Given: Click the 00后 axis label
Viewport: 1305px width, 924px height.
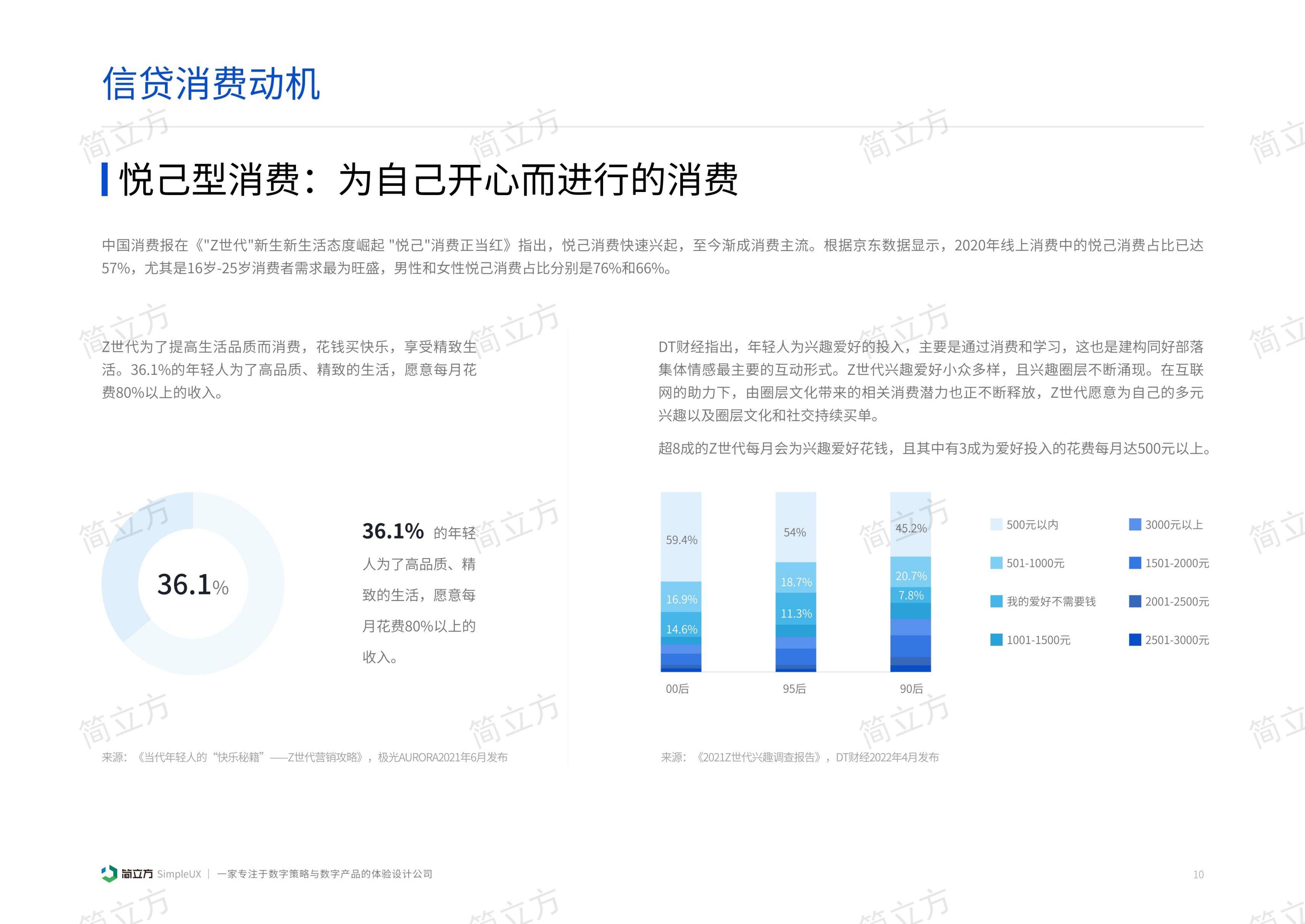Looking at the screenshot, I should coord(677,689).
